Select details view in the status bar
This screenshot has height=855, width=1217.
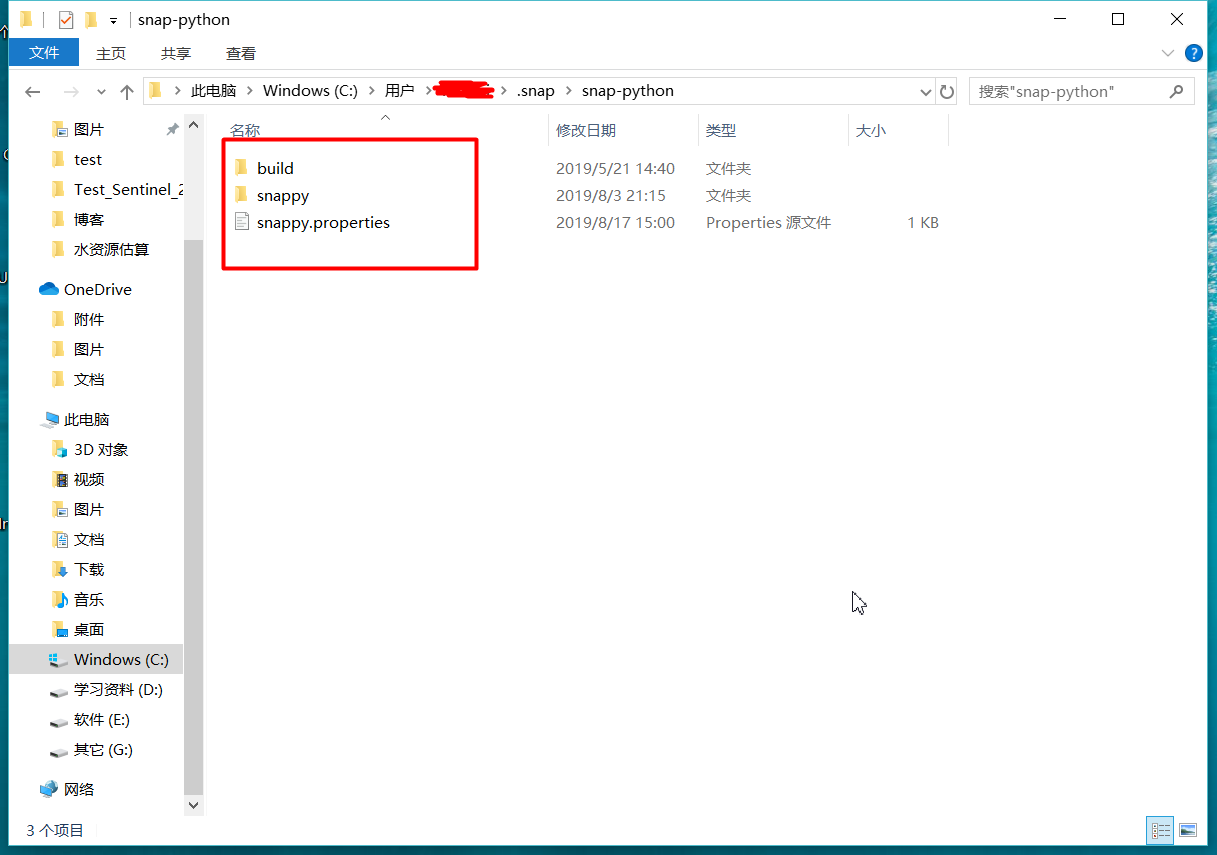point(1159,830)
